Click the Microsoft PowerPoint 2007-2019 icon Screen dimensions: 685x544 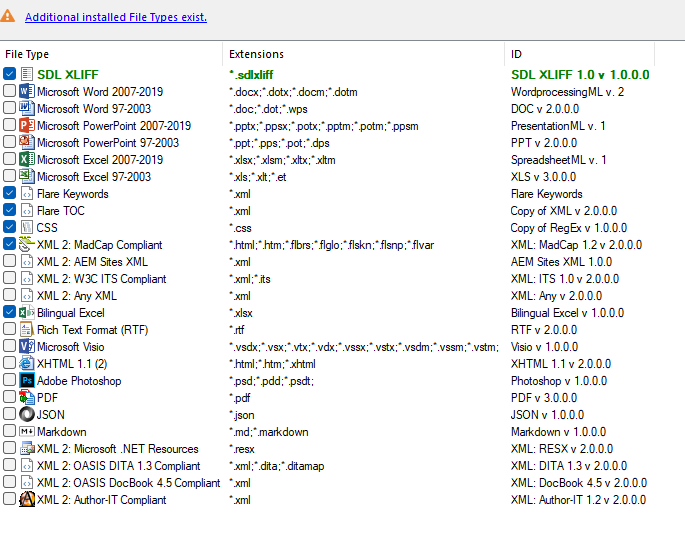[x=27, y=125]
